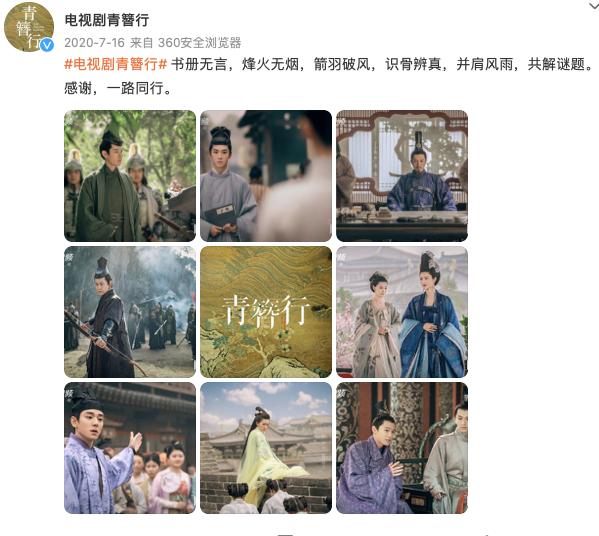Click the blue verified badge on avatar

tap(47, 45)
